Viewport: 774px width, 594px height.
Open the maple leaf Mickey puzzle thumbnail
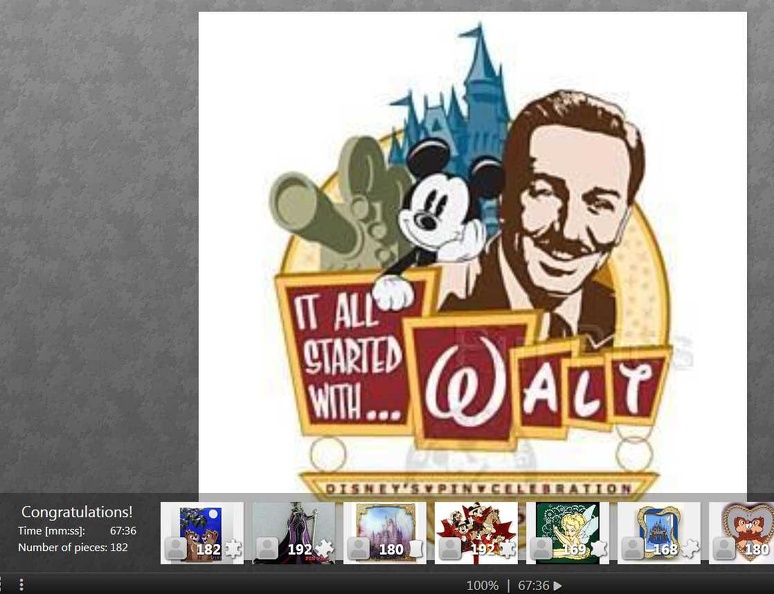pos(476,533)
